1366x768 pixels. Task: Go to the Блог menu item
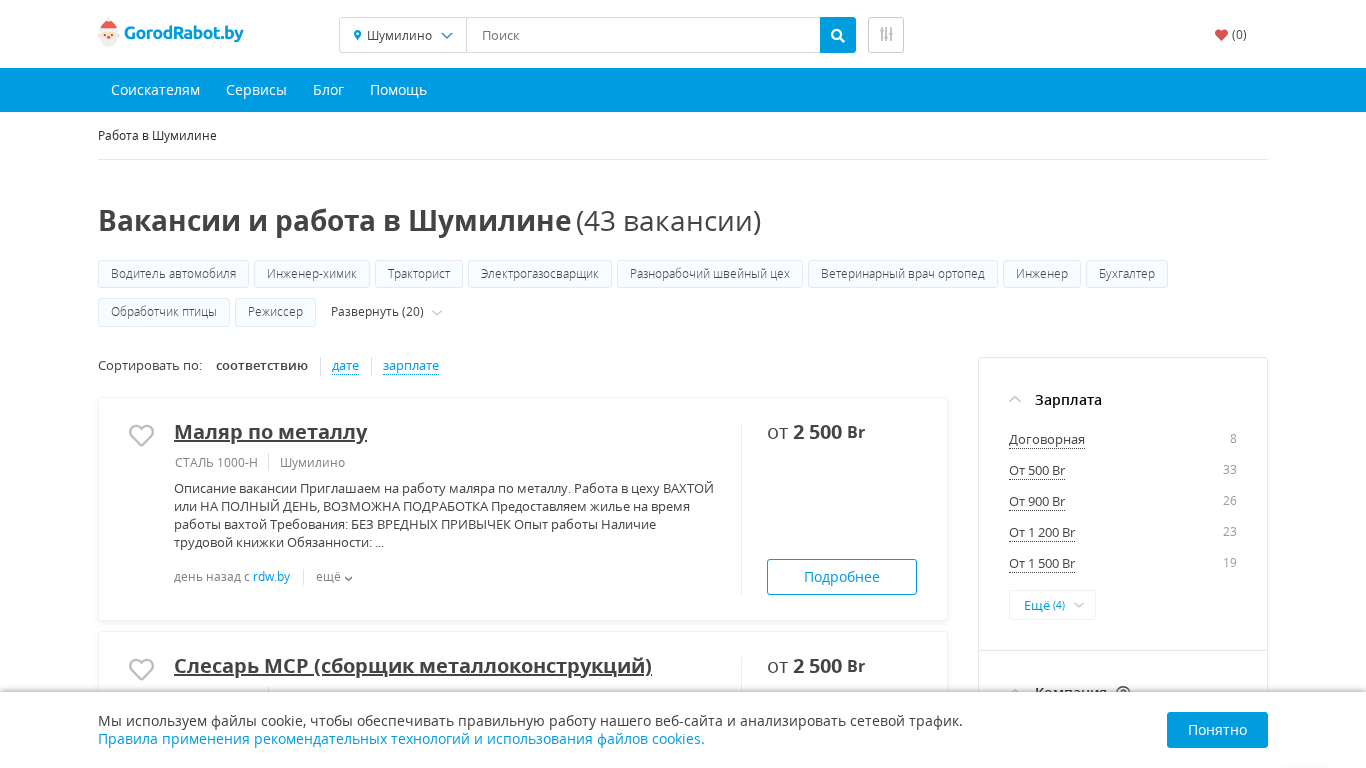pyautogui.click(x=328, y=90)
